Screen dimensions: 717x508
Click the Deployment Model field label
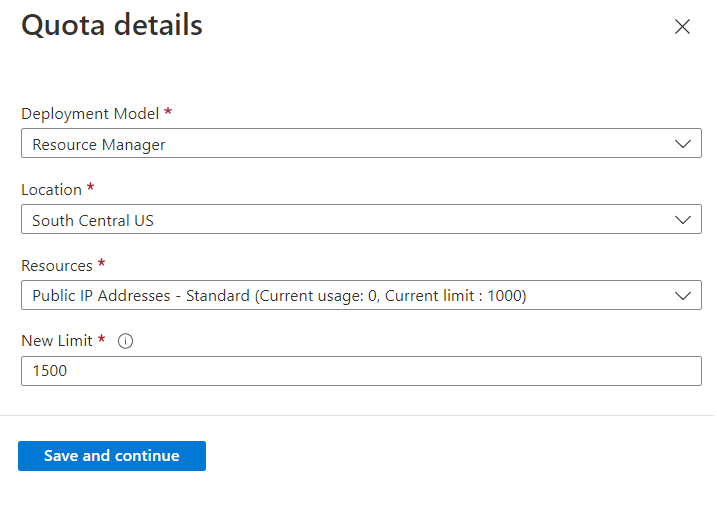pyautogui.click(x=90, y=114)
